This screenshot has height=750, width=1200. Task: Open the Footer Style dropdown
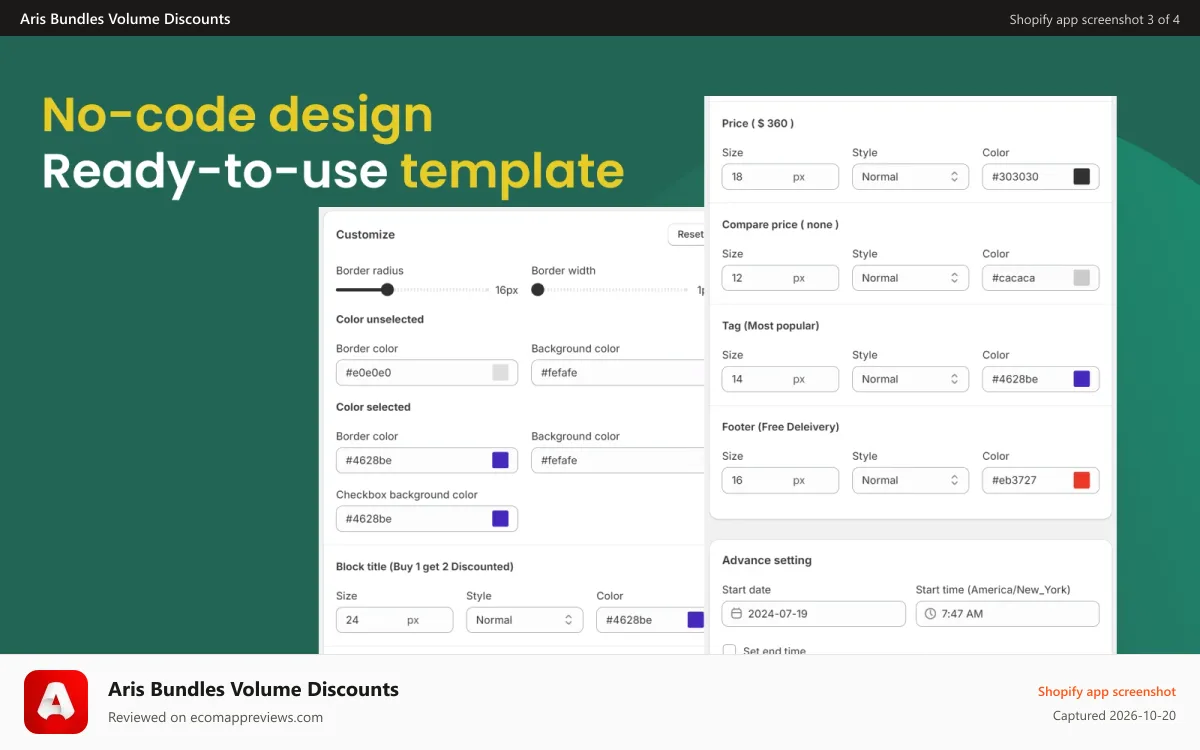910,480
